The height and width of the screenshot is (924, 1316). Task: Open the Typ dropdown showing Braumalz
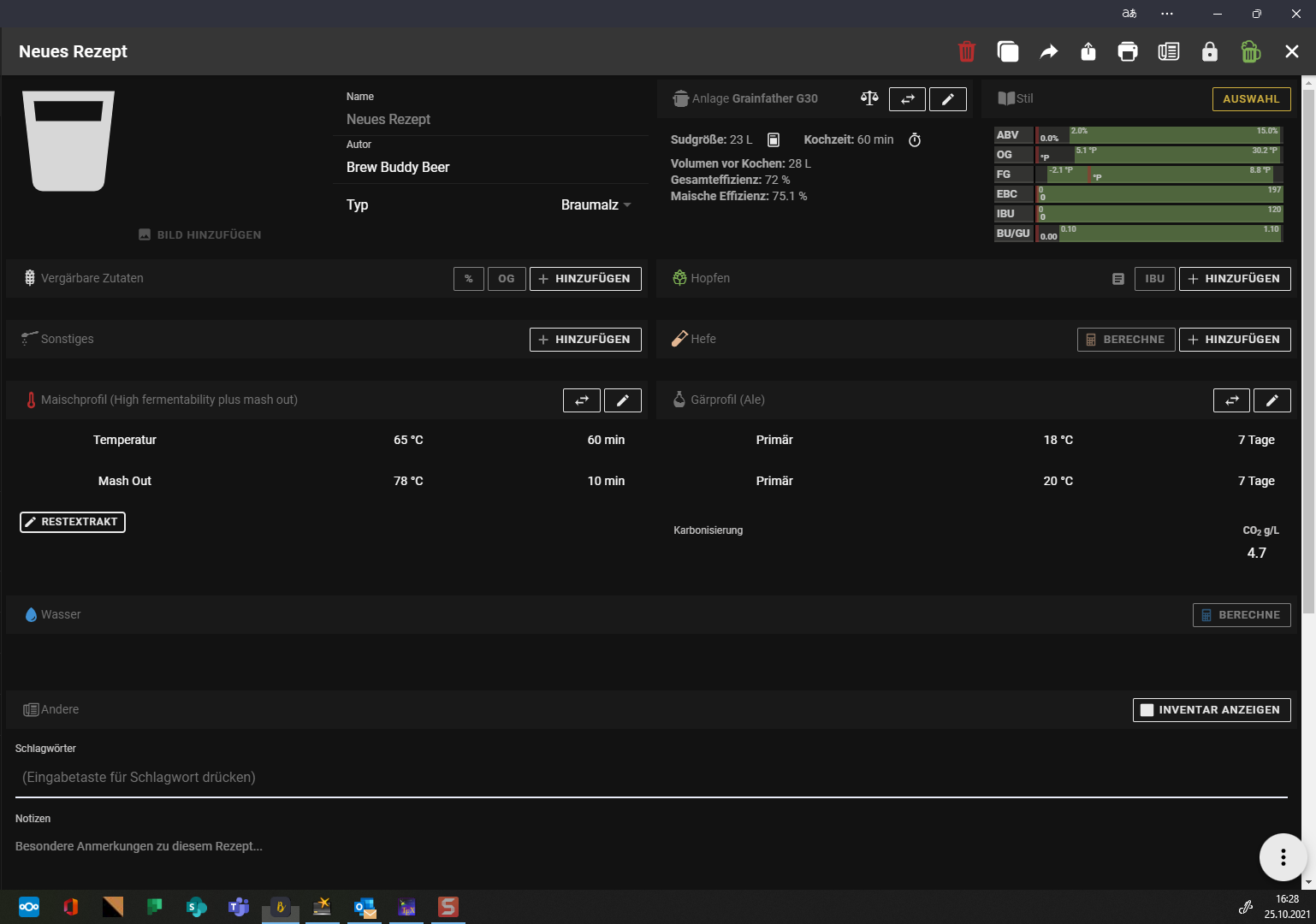coord(596,205)
